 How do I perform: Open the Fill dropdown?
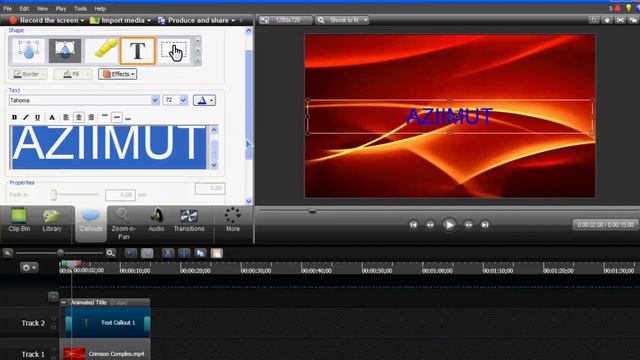pyautogui.click(x=73, y=74)
